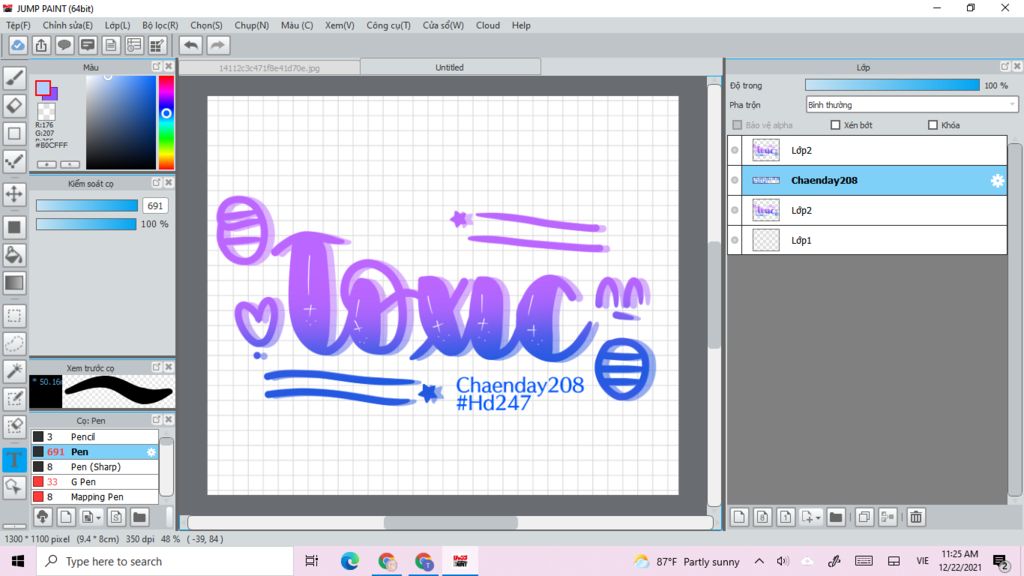The width and height of the screenshot is (1024, 576).
Task: Select the Brush tool
Action: point(14,78)
